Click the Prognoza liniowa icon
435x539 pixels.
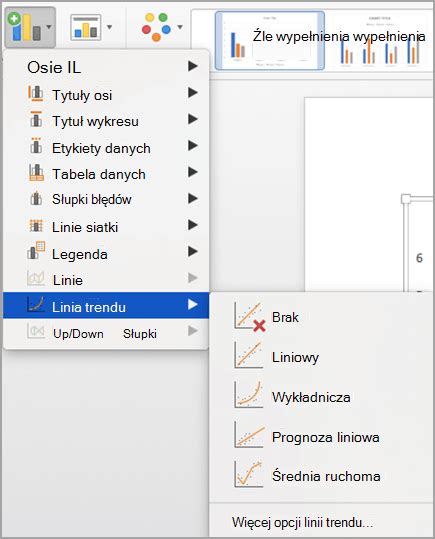tap(249, 435)
